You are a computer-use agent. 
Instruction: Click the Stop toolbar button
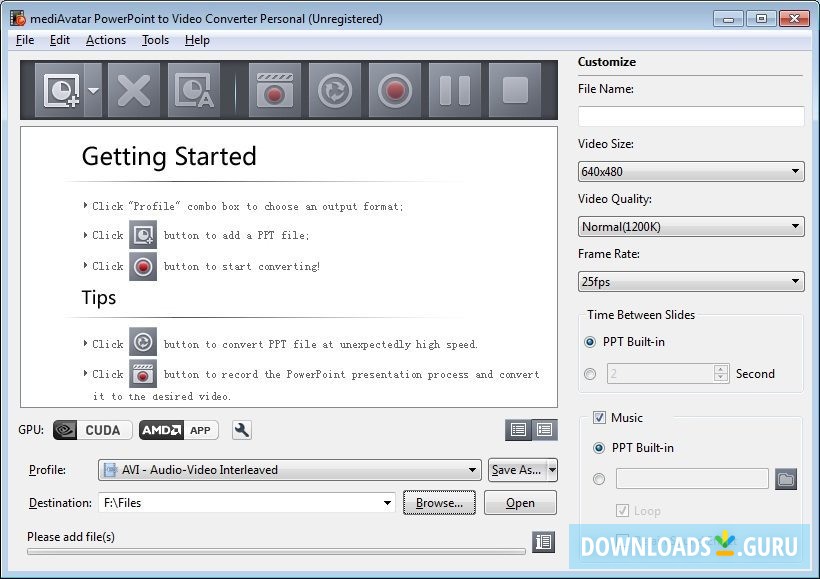(x=515, y=90)
